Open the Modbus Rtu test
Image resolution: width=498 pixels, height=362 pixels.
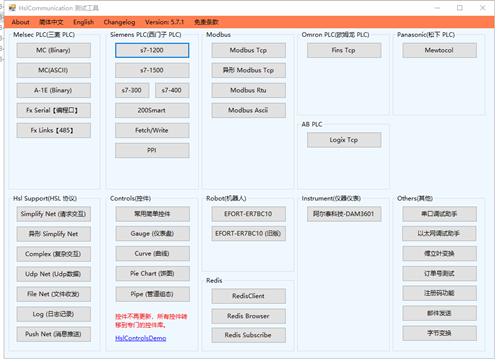(248, 90)
